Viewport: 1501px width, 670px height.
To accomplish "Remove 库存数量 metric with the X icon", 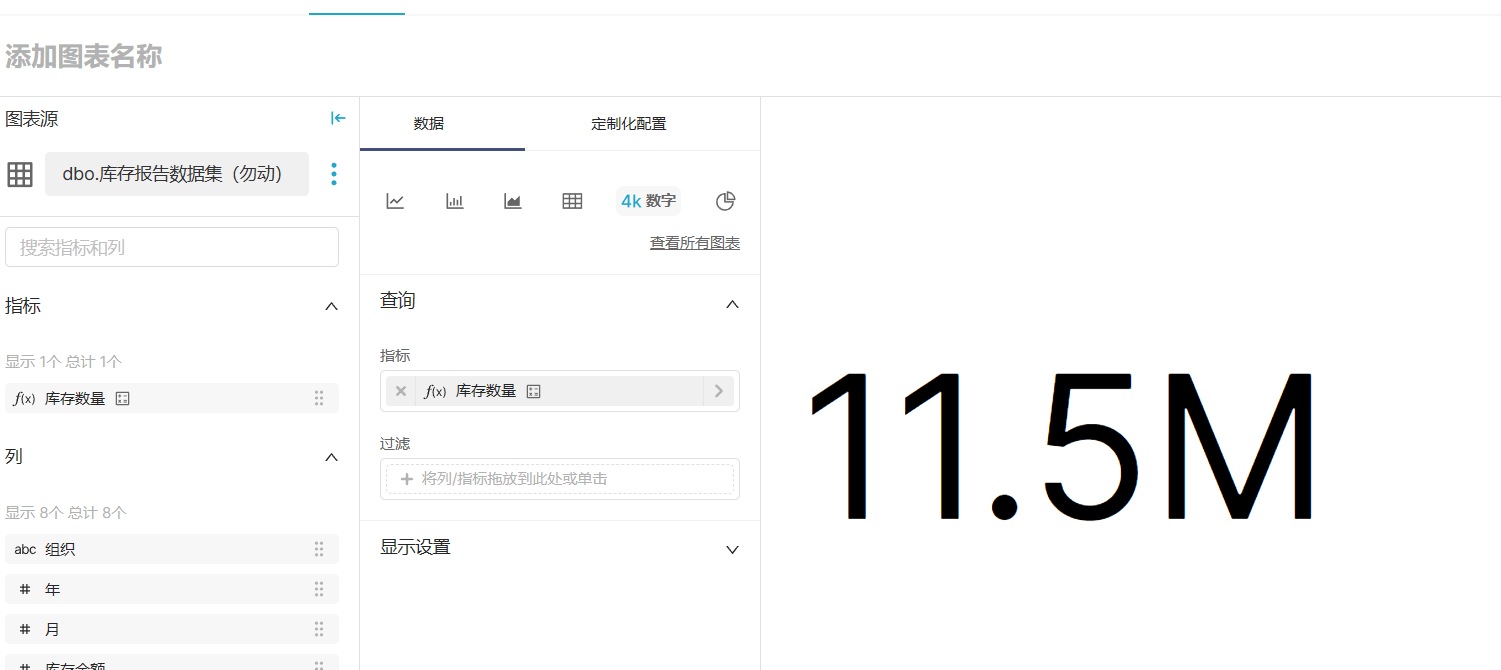I will [401, 391].
